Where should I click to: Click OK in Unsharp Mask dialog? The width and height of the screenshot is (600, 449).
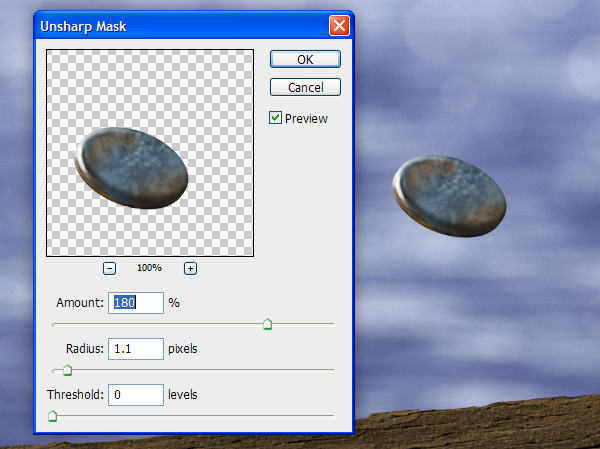tap(305, 59)
